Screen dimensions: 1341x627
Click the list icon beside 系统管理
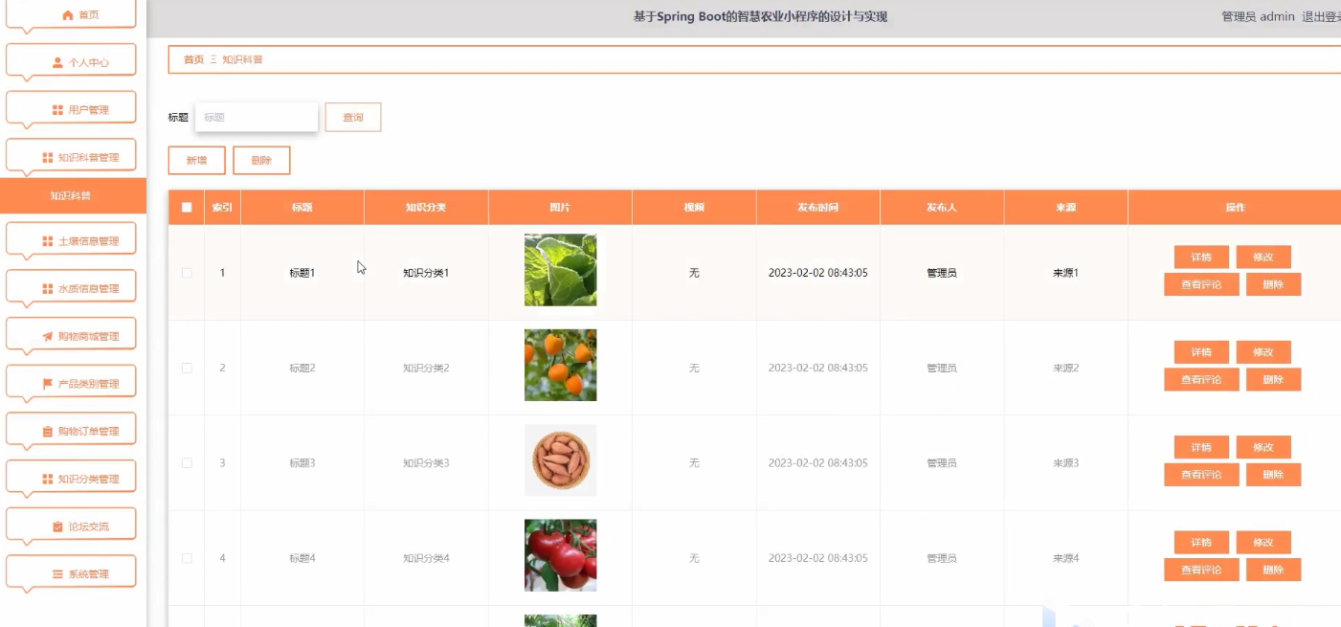coord(58,574)
